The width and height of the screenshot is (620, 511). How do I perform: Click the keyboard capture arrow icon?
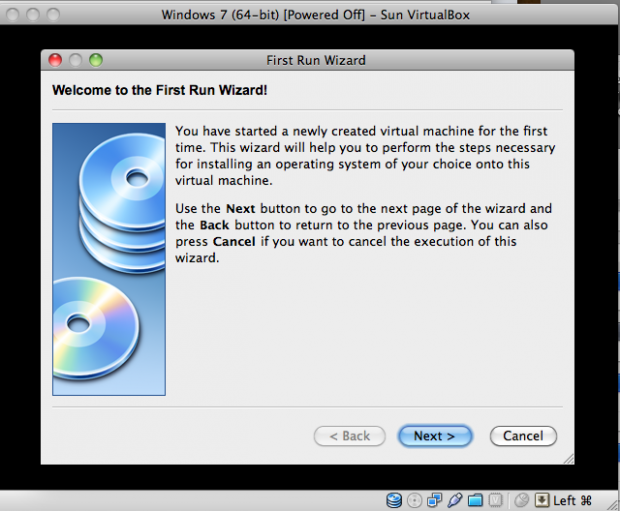(542, 501)
